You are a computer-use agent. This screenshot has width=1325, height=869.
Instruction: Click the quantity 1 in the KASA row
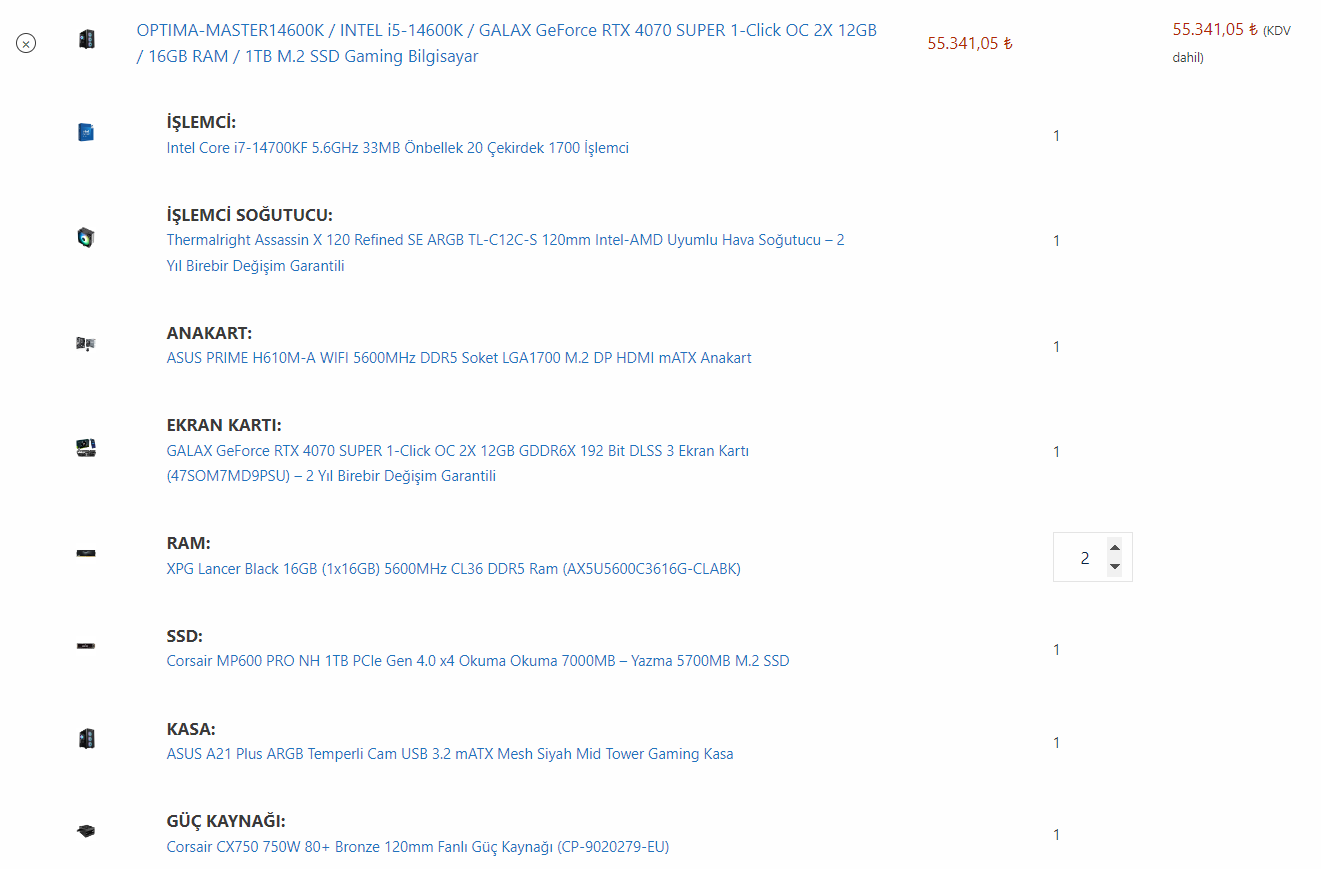pos(1056,743)
